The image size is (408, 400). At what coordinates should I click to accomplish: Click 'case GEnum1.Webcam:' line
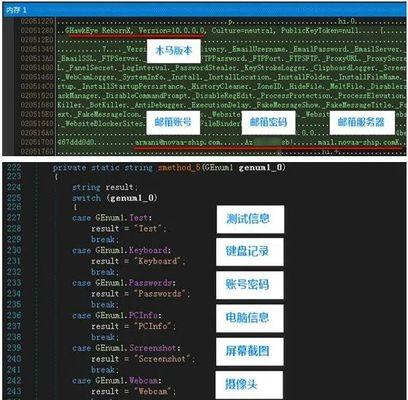point(117,380)
